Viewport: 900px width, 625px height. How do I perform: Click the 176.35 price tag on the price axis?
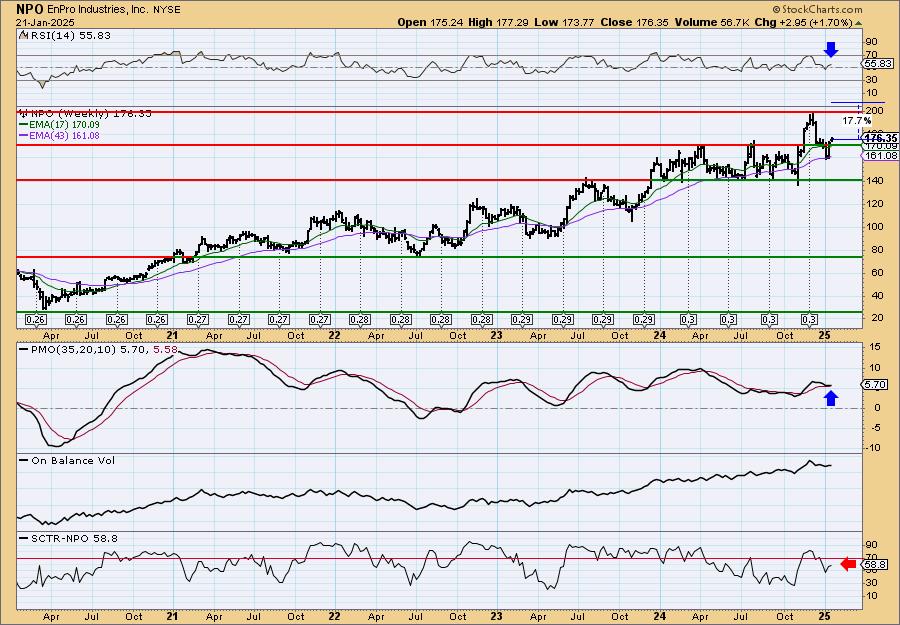(x=881, y=138)
